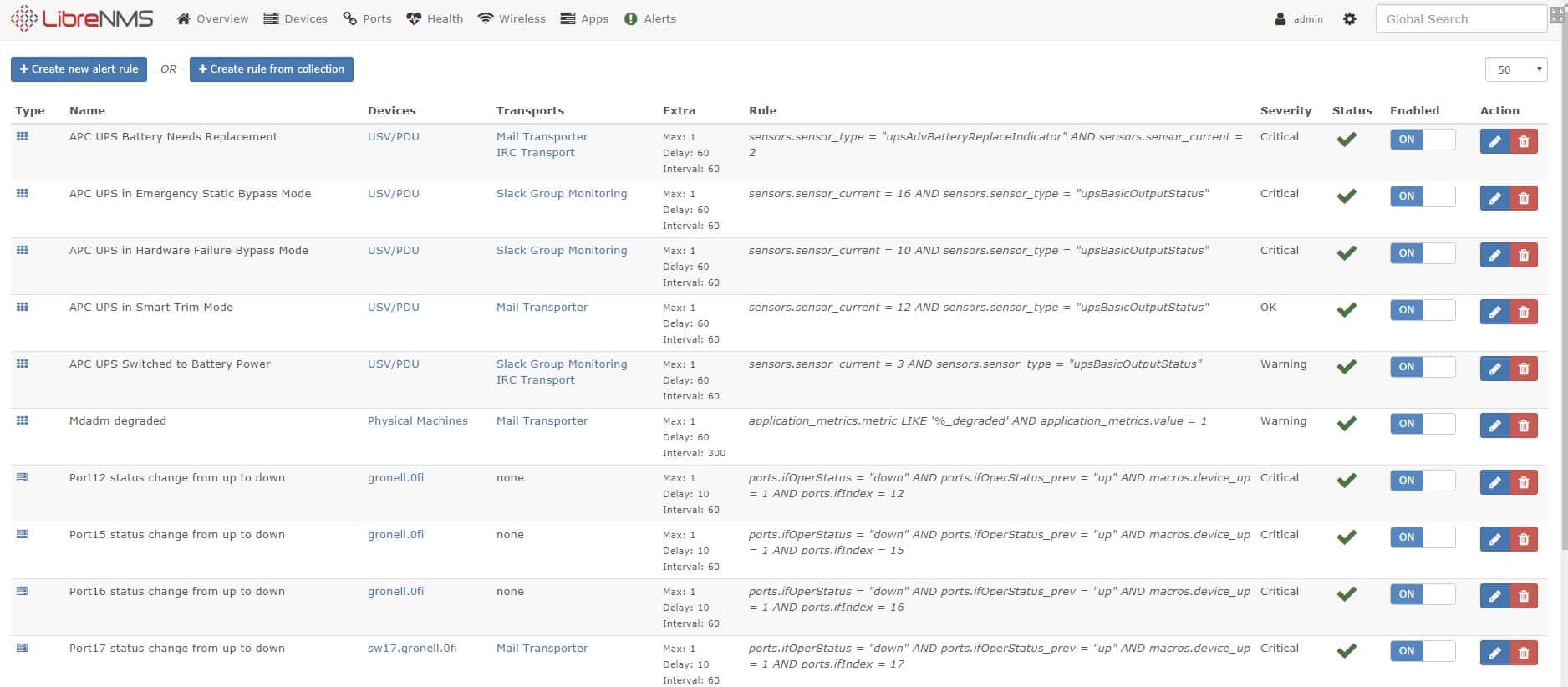Delete APC UPS Battery Needs Replacement rule
The width and height of the screenshot is (1568, 687).
click(x=1524, y=141)
